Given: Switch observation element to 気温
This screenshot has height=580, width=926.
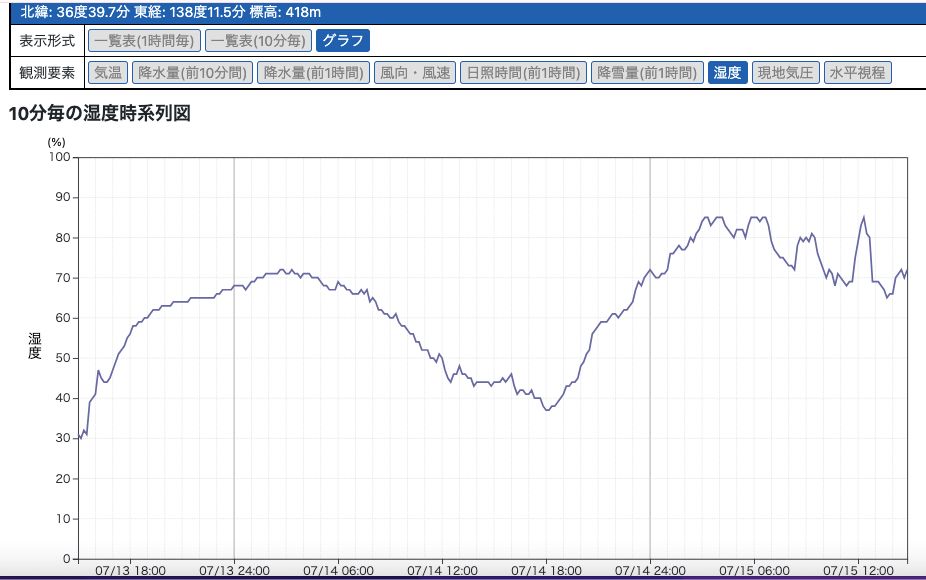Looking at the screenshot, I should (108, 73).
